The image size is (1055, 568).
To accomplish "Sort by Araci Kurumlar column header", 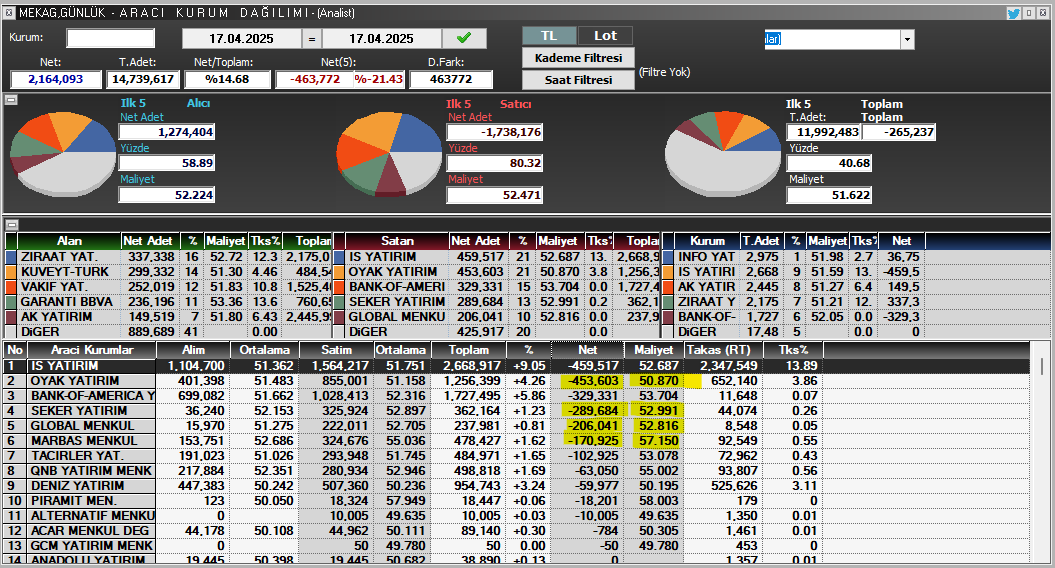I will point(92,350).
